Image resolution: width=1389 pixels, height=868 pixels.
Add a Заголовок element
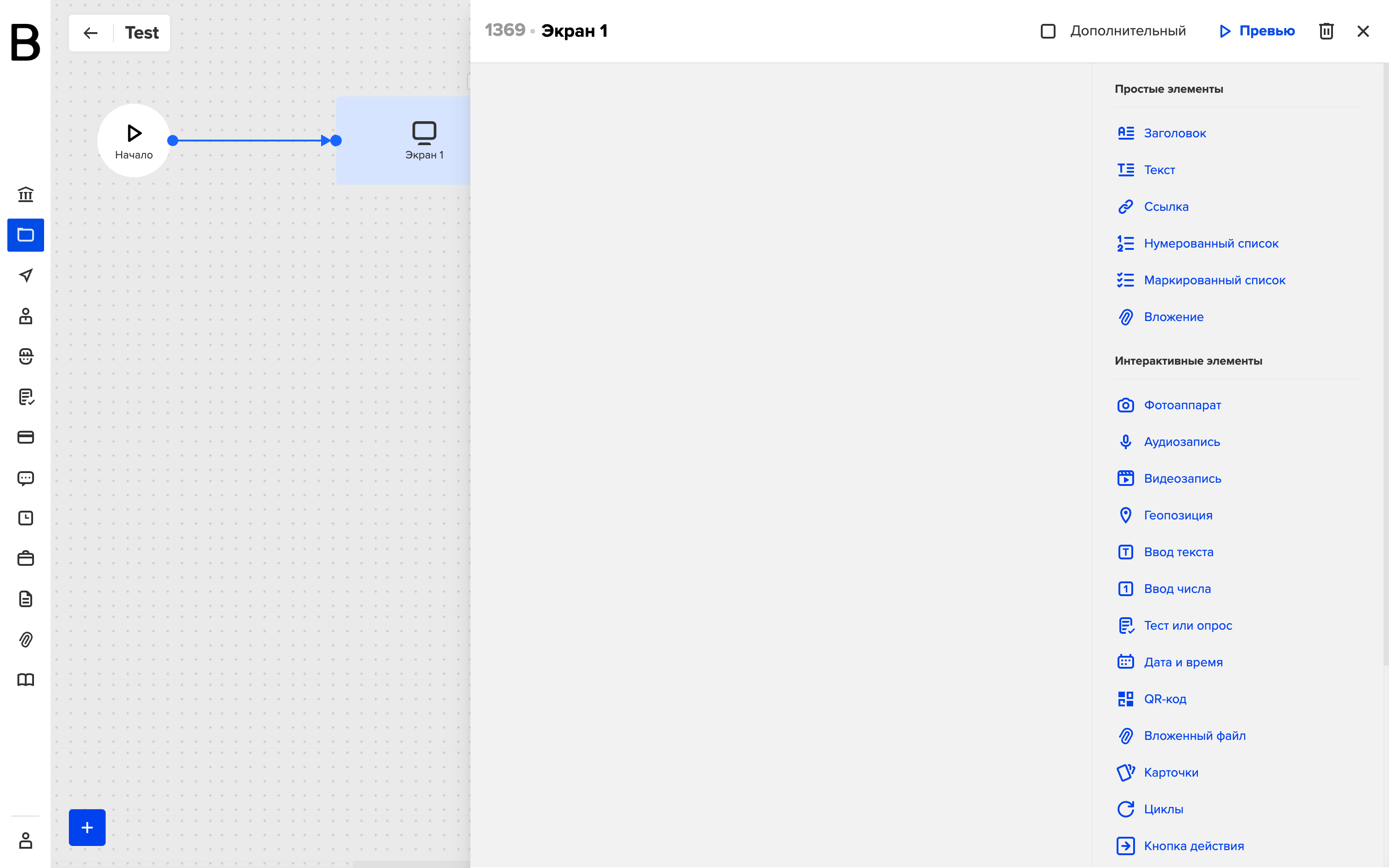pos(1162,133)
